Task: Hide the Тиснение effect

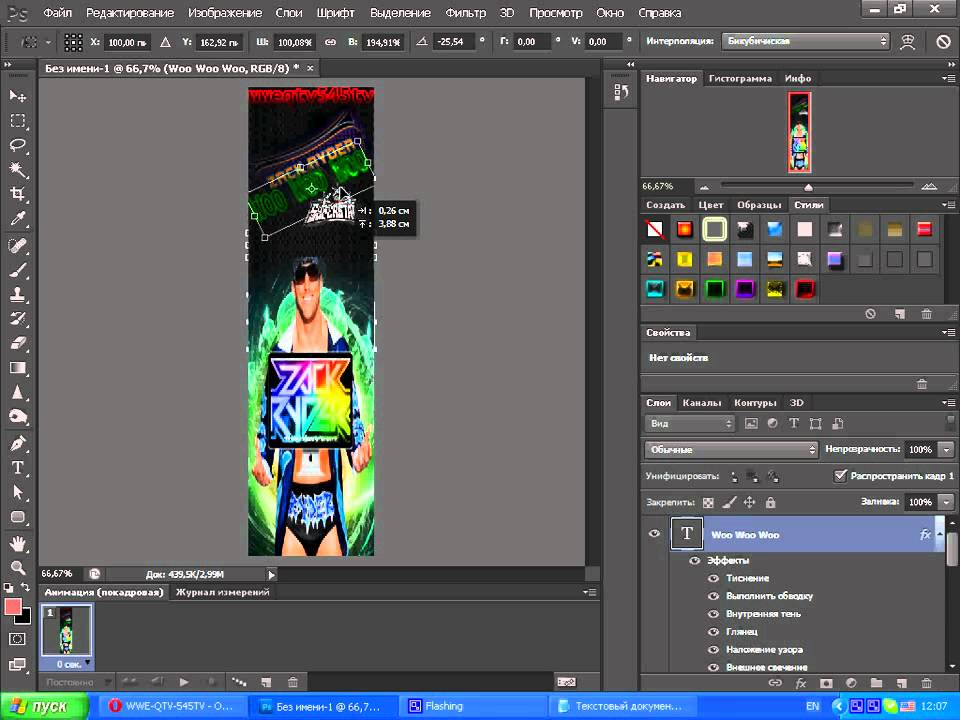Action: (713, 578)
